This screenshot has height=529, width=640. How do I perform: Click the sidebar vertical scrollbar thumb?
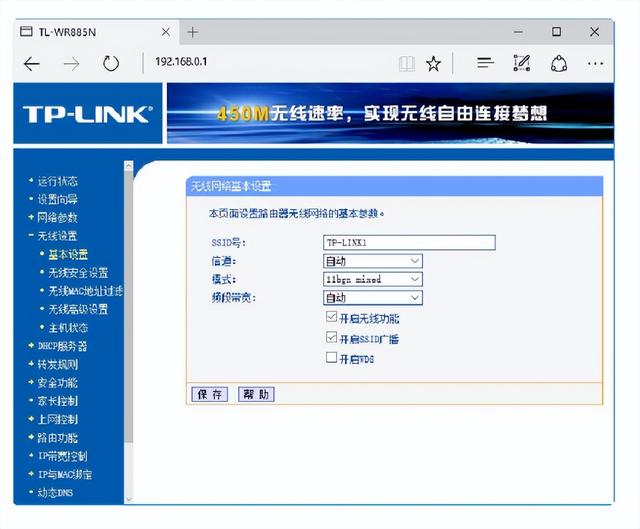coord(129,306)
